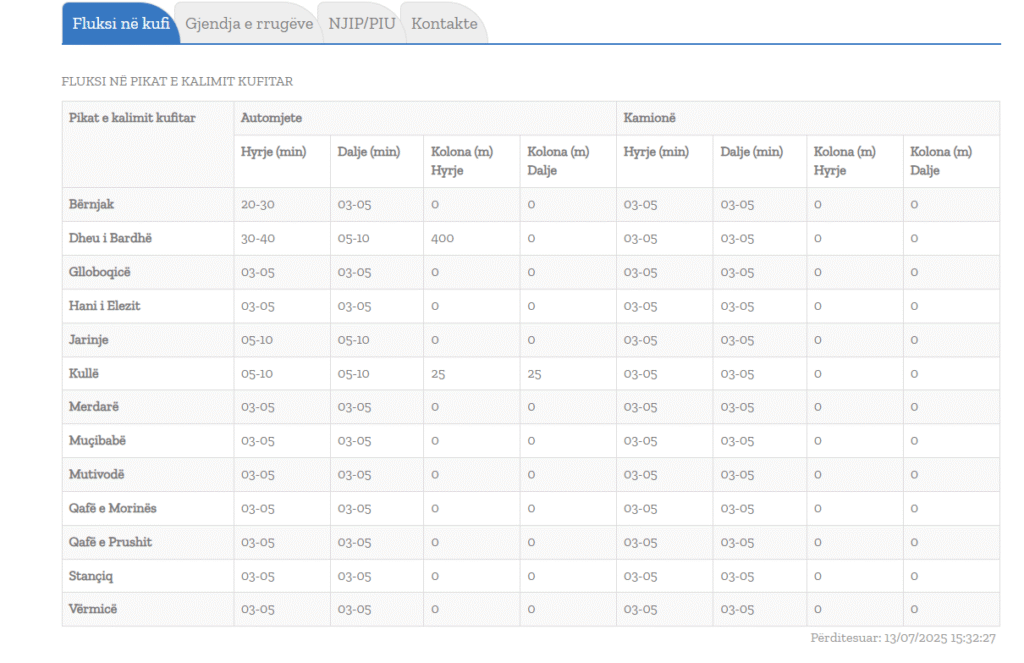This screenshot has width=1024, height=663.
Task: Switch to Gjendja e rrugëve tab
Action: click(249, 24)
